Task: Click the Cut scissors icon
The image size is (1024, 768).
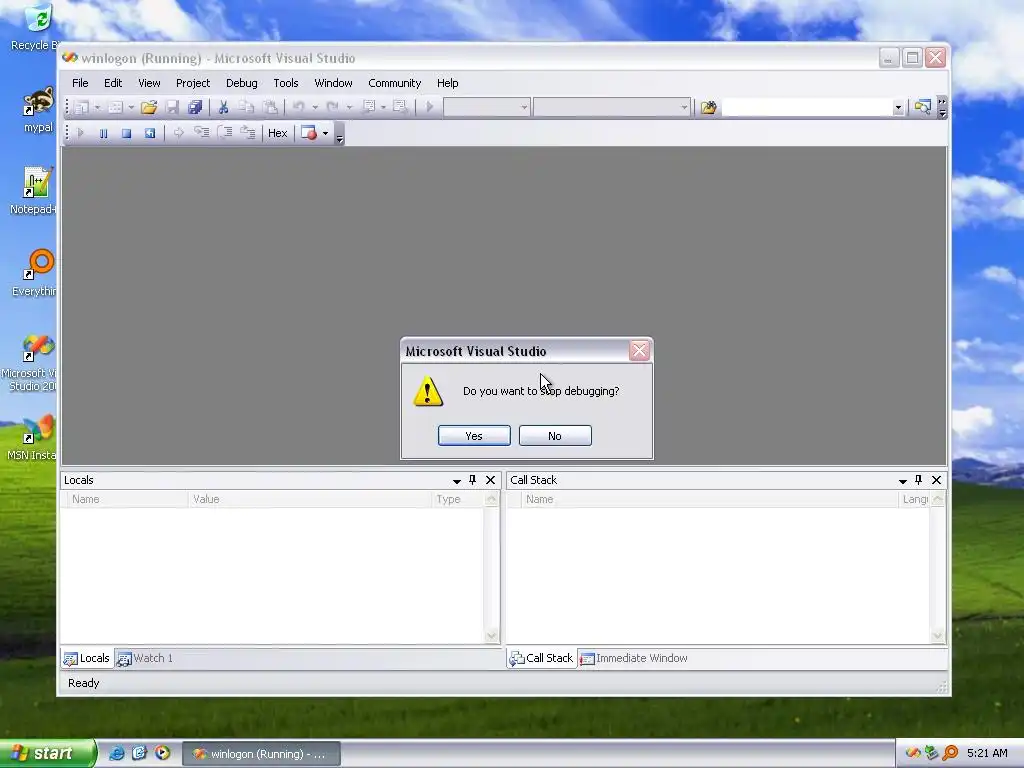Action: pos(223,107)
